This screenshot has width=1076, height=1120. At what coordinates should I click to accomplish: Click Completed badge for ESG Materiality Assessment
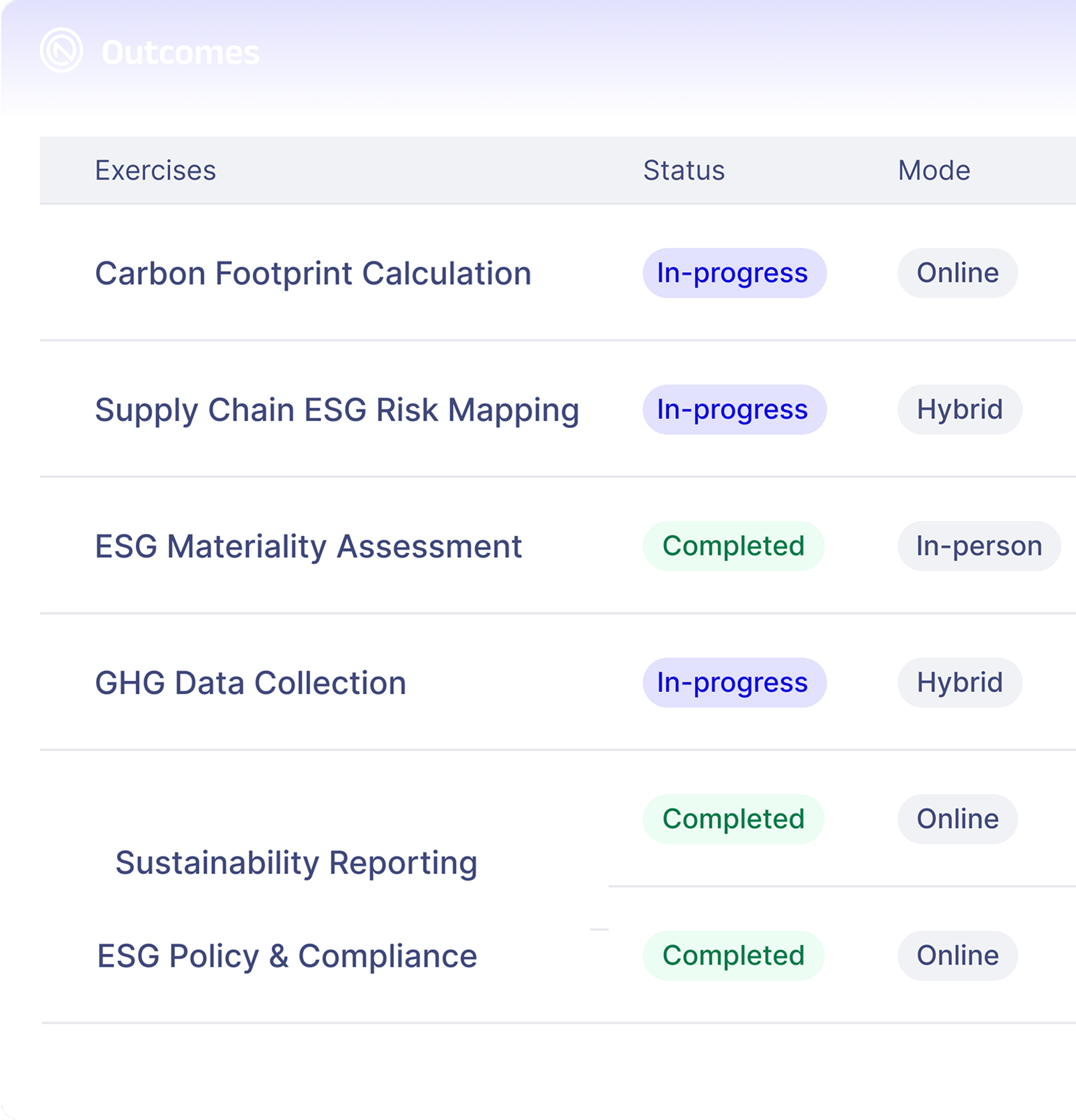click(x=734, y=546)
